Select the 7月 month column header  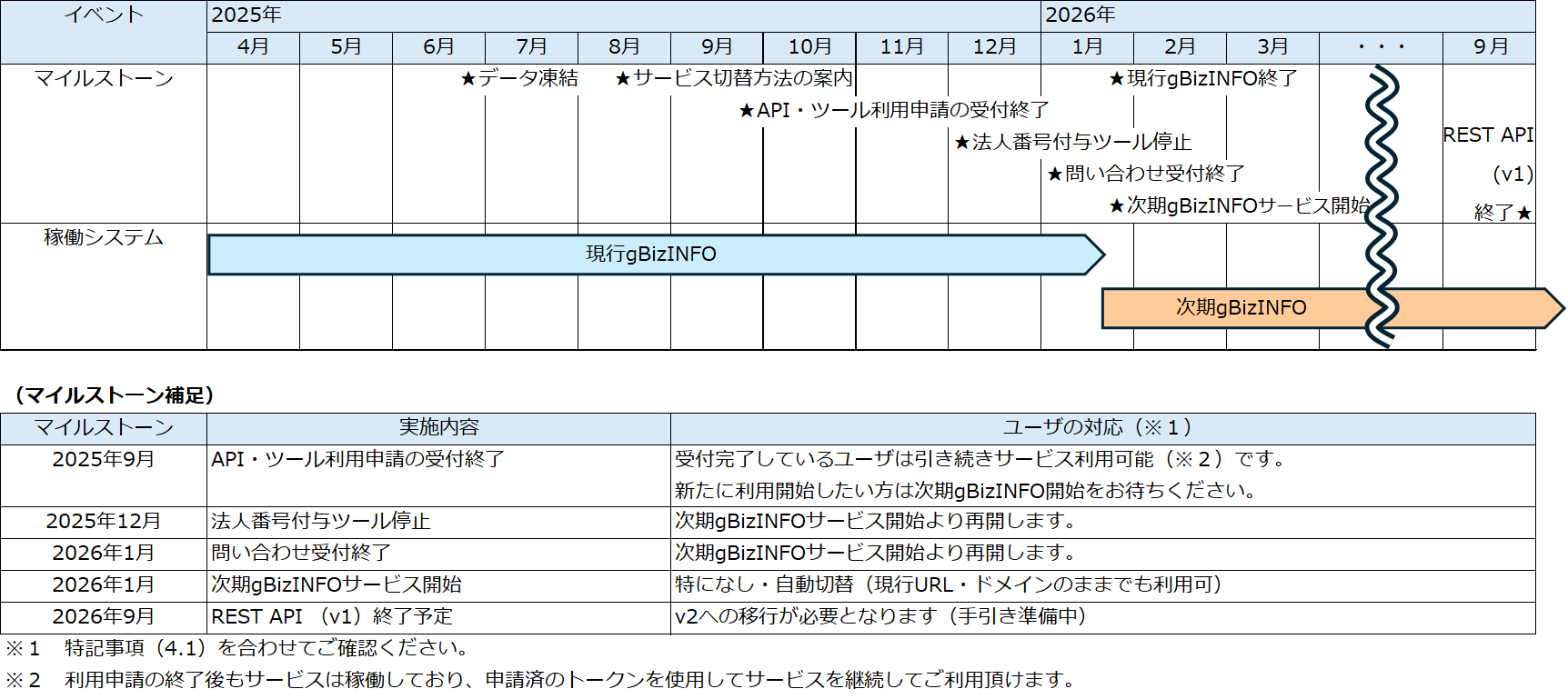click(x=532, y=47)
